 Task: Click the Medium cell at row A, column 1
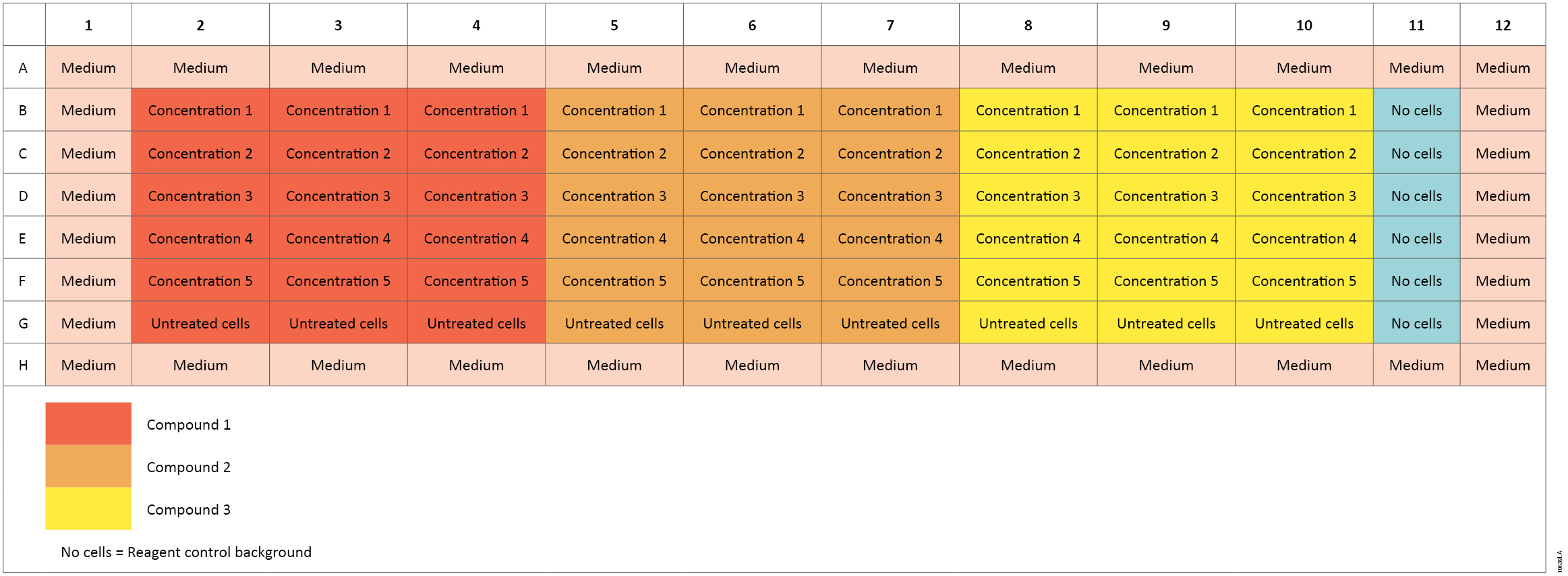[88, 67]
